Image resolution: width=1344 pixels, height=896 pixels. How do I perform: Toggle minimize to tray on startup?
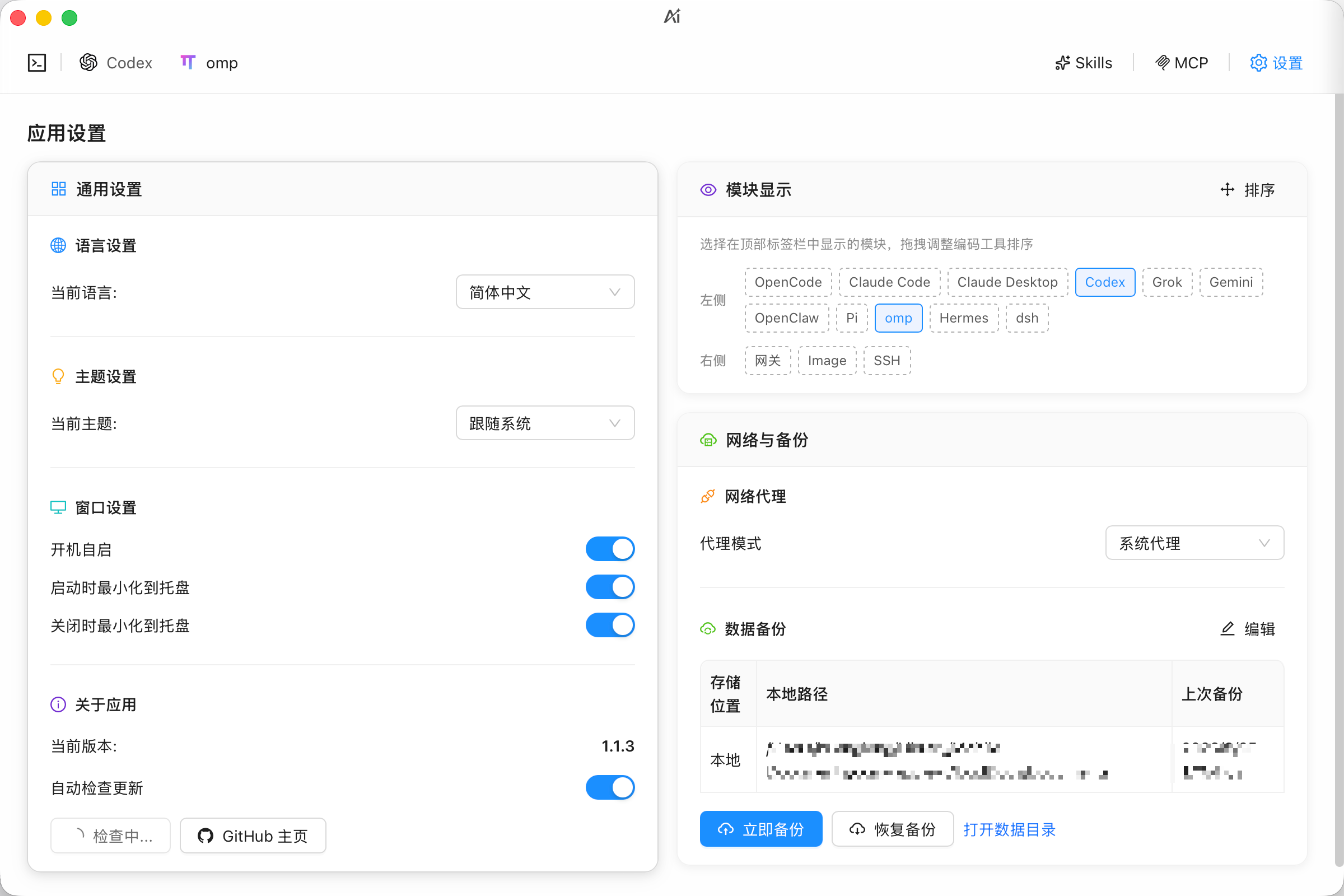[610, 587]
